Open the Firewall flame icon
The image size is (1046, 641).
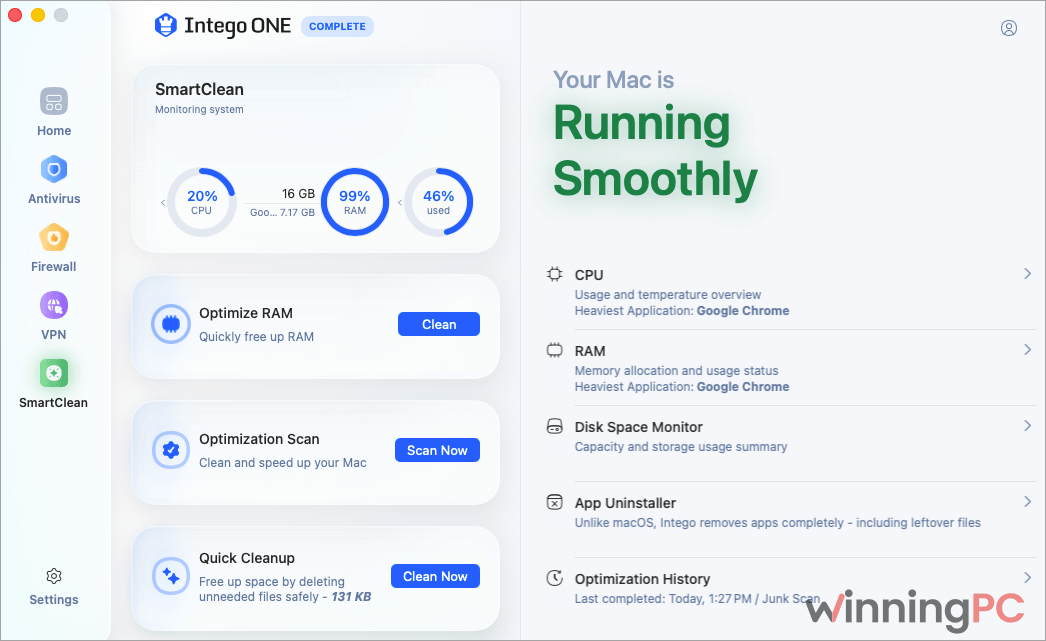[x=54, y=237]
